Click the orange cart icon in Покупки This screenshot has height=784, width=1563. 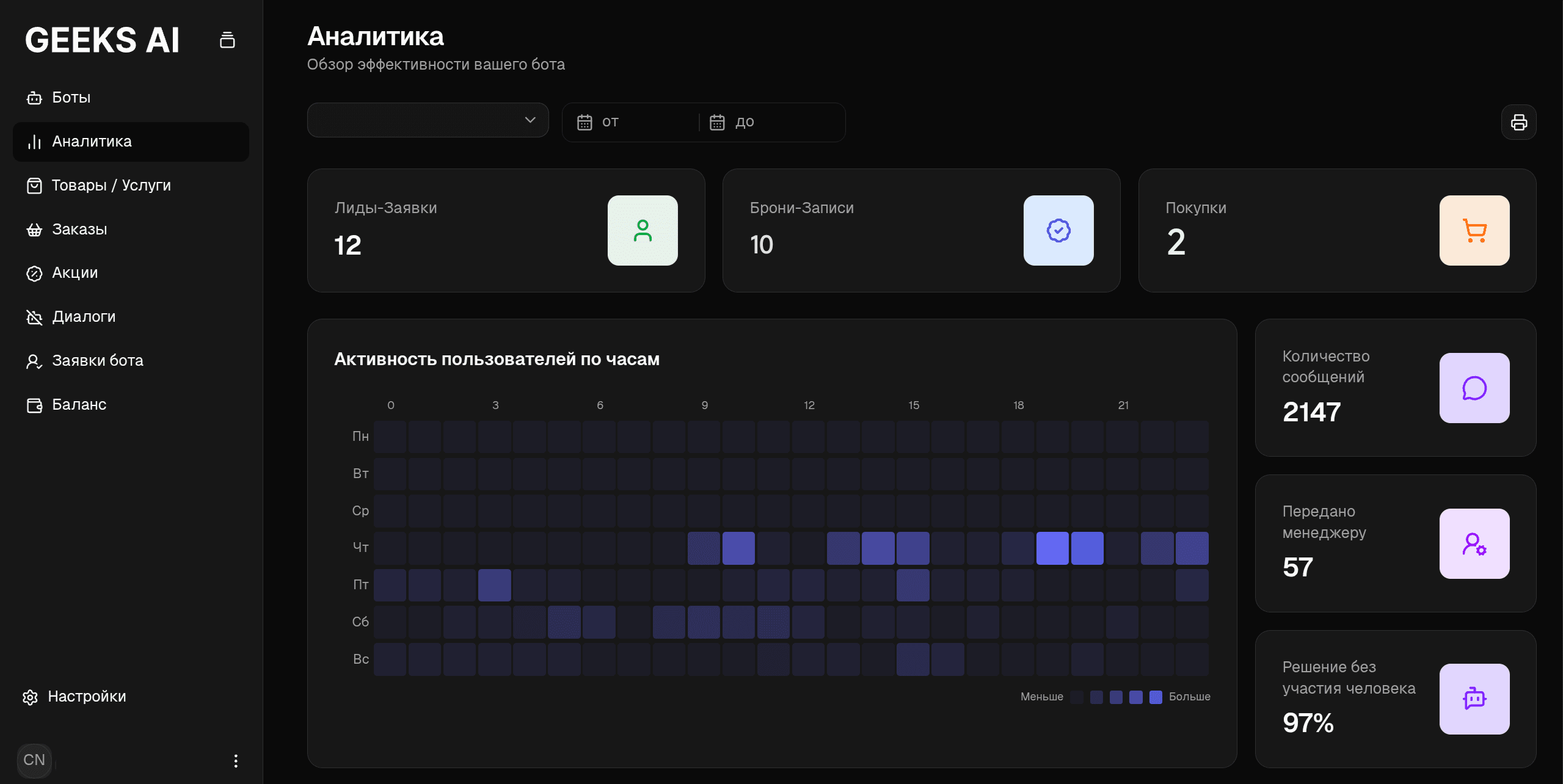click(1474, 230)
